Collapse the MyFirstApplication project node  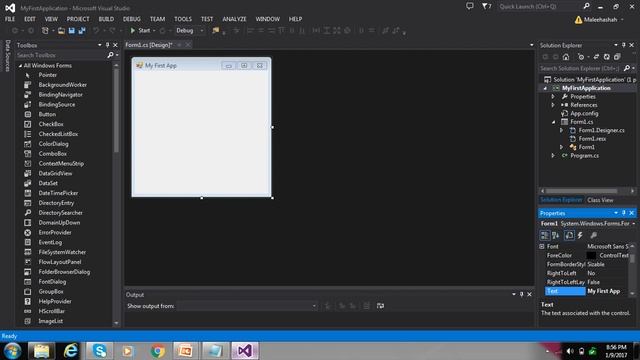coord(545,88)
